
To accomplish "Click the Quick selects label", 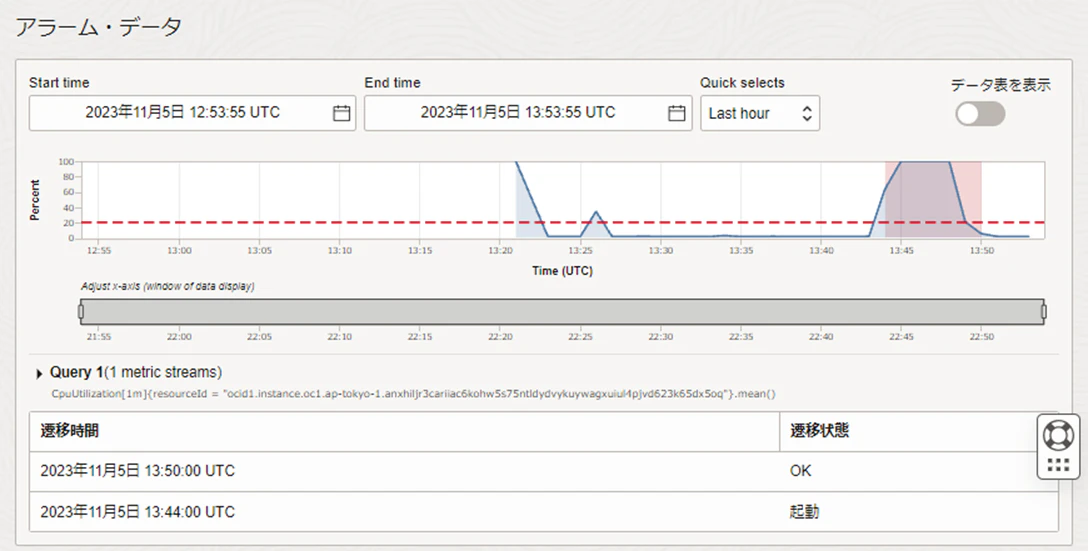I will point(742,83).
